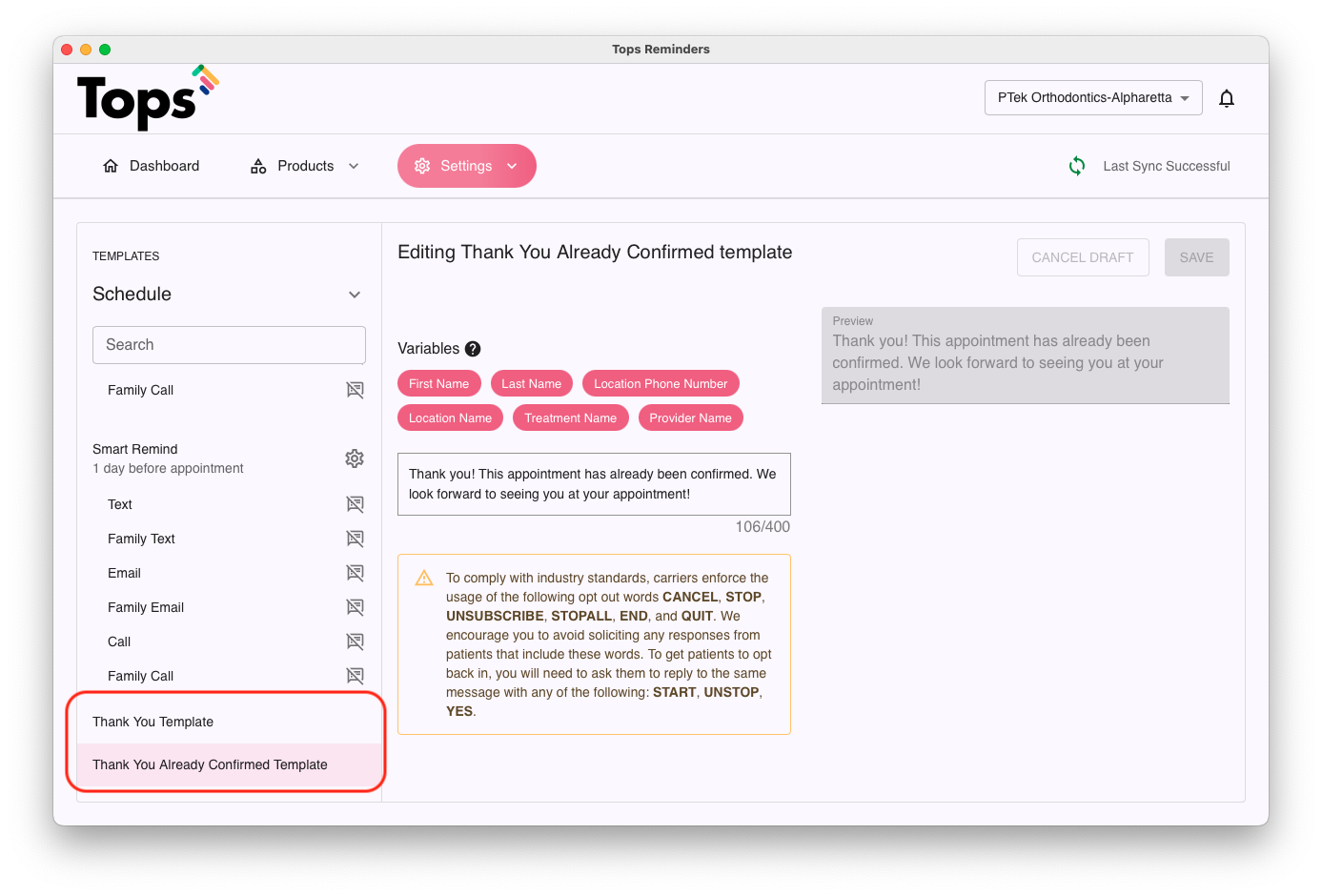Toggle message icon for Call row
Viewport: 1322px width, 896px height.
pyautogui.click(x=355, y=641)
